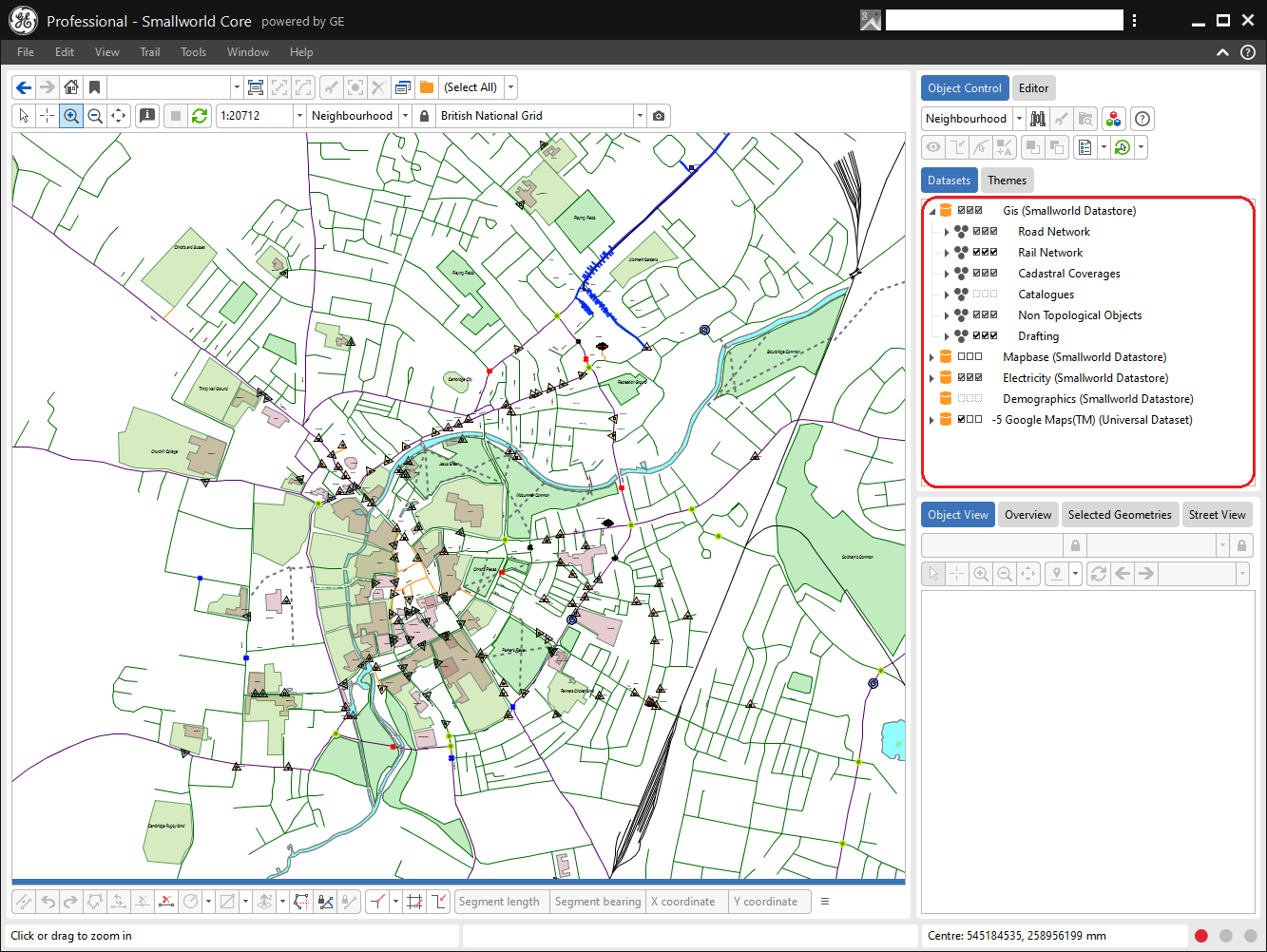This screenshot has height=952, width=1267.
Task: Click the X coordinate field
Action: [688, 902]
